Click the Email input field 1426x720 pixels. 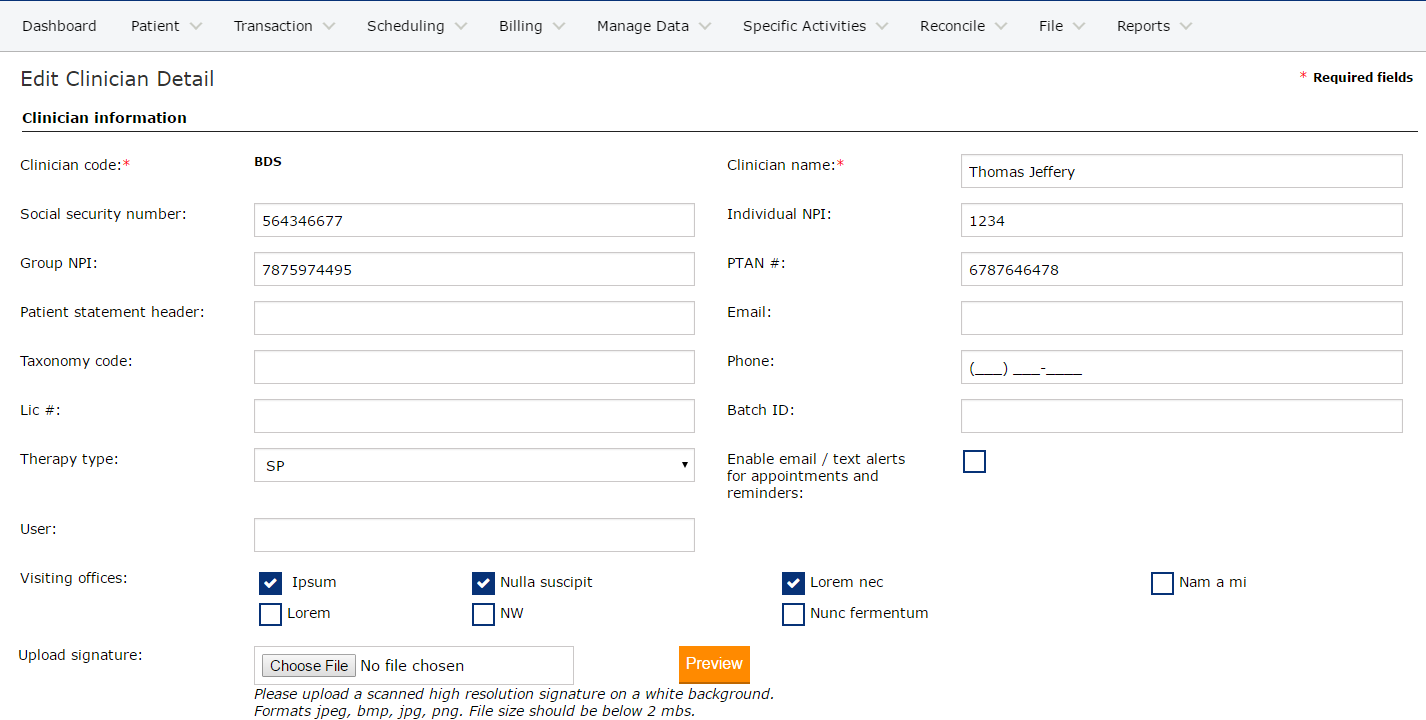point(1181,318)
